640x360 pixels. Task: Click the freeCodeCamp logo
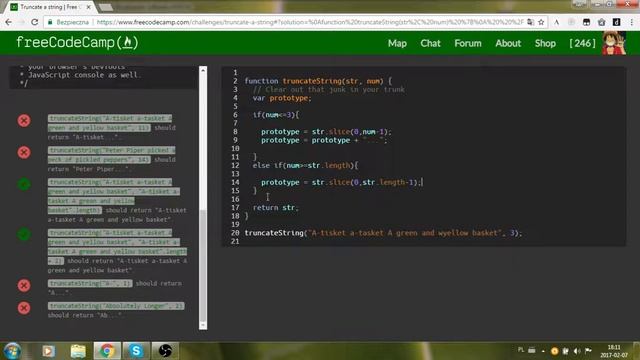point(77,42)
